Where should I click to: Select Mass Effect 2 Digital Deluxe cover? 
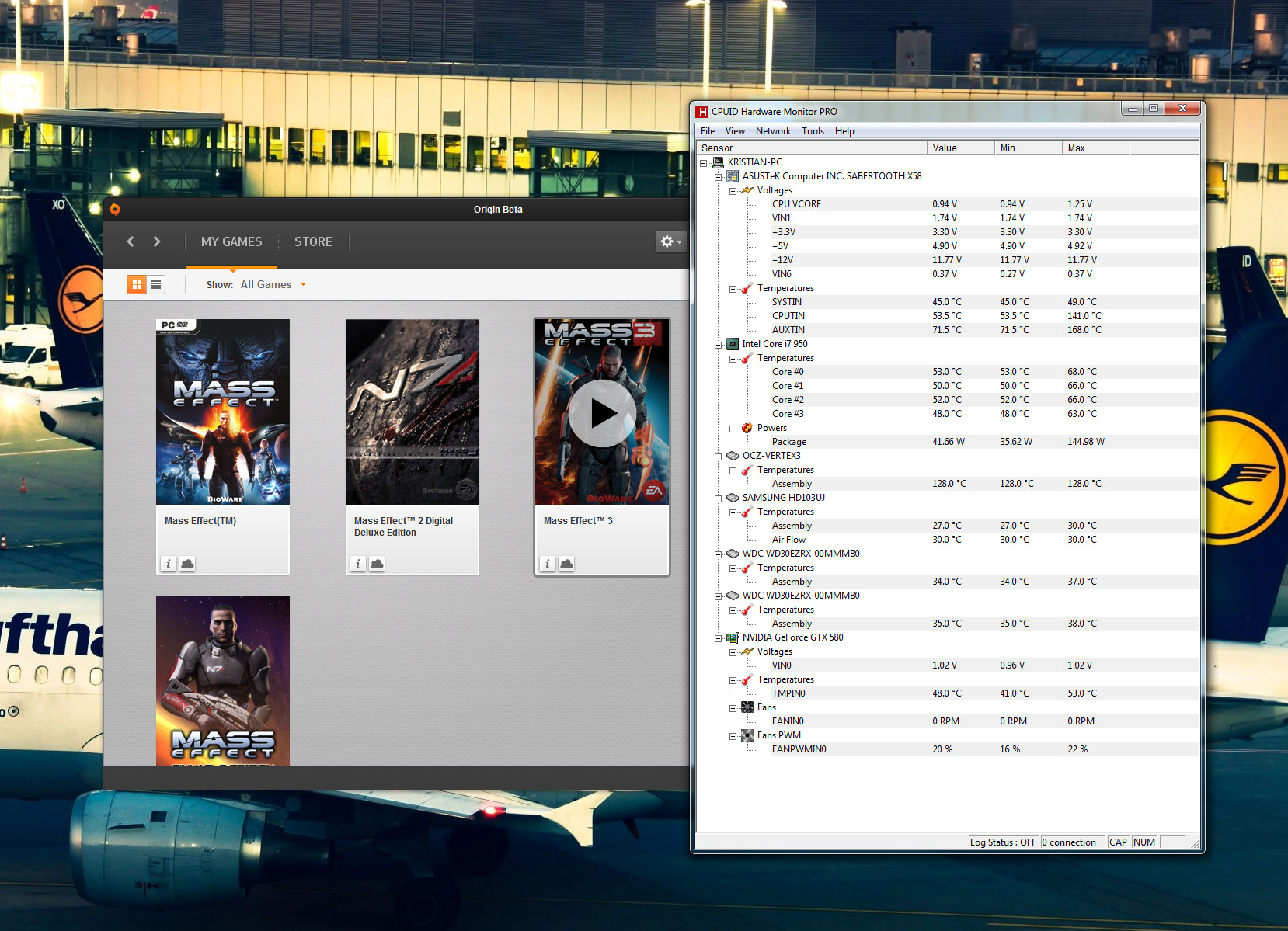click(413, 412)
